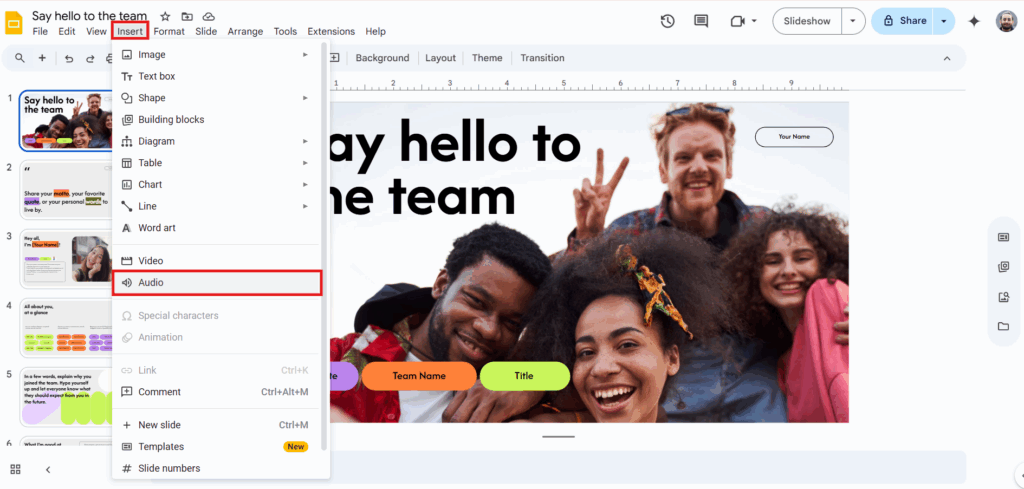The width and height of the screenshot is (1024, 489).
Task: Star this presentation
Action: [165, 16]
